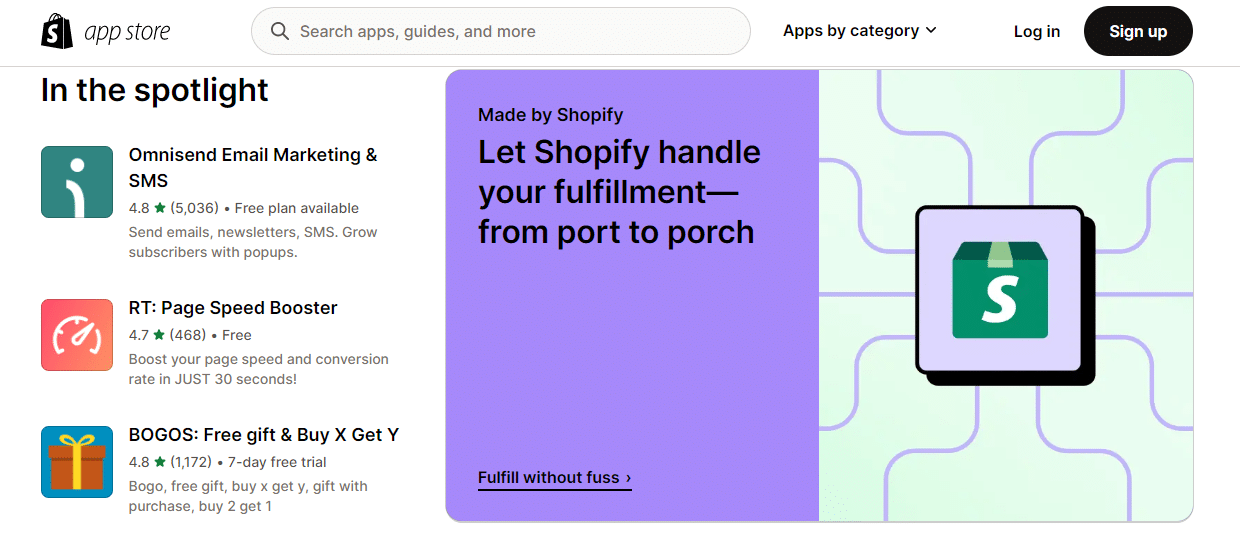Click the RT Page Speed Booster 4.7 star rating
This screenshot has width=1240, height=548.
[x=160, y=335]
